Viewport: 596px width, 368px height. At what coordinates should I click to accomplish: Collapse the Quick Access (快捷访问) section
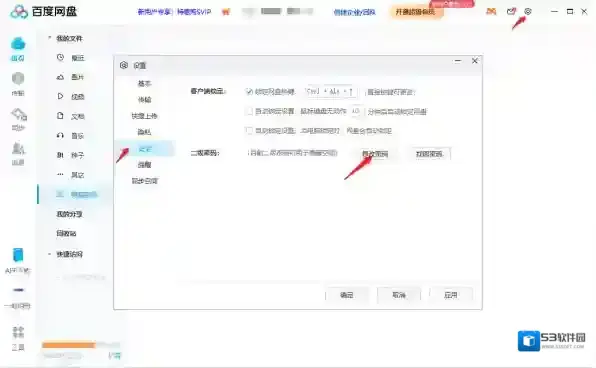pos(49,254)
